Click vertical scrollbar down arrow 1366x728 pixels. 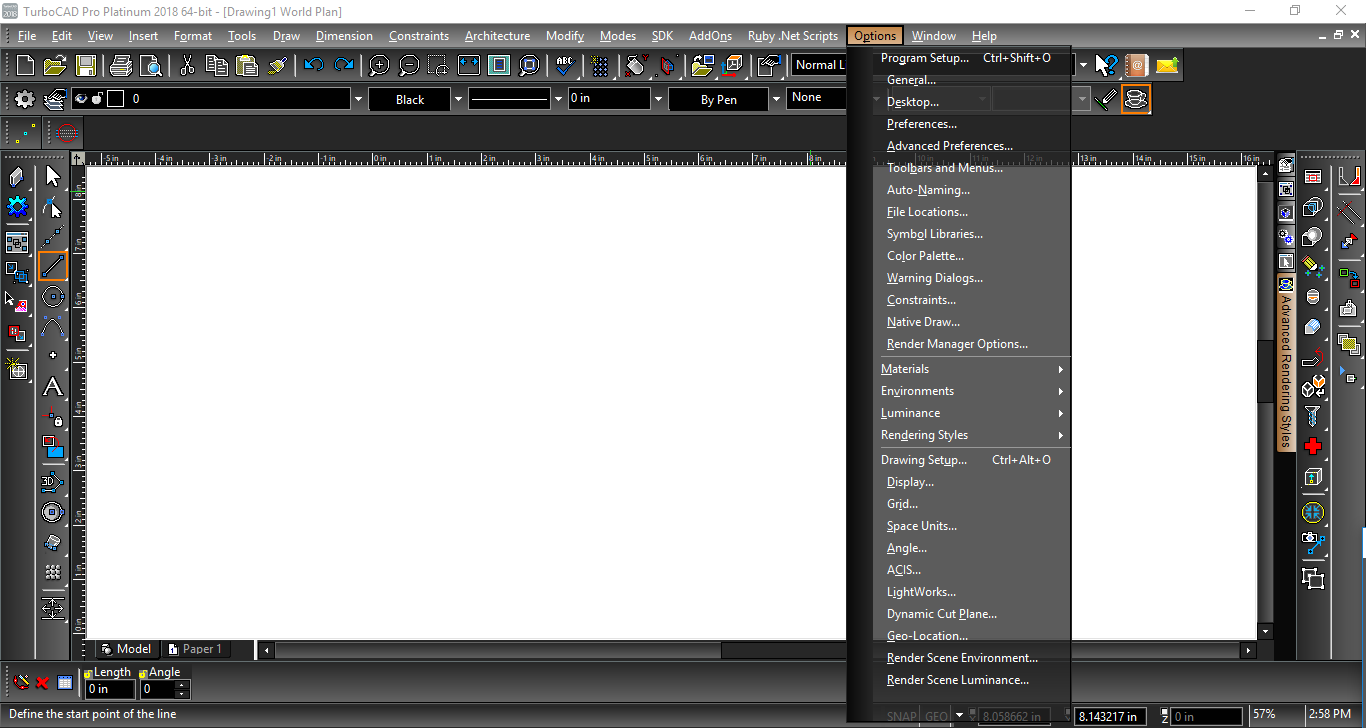click(x=1265, y=632)
